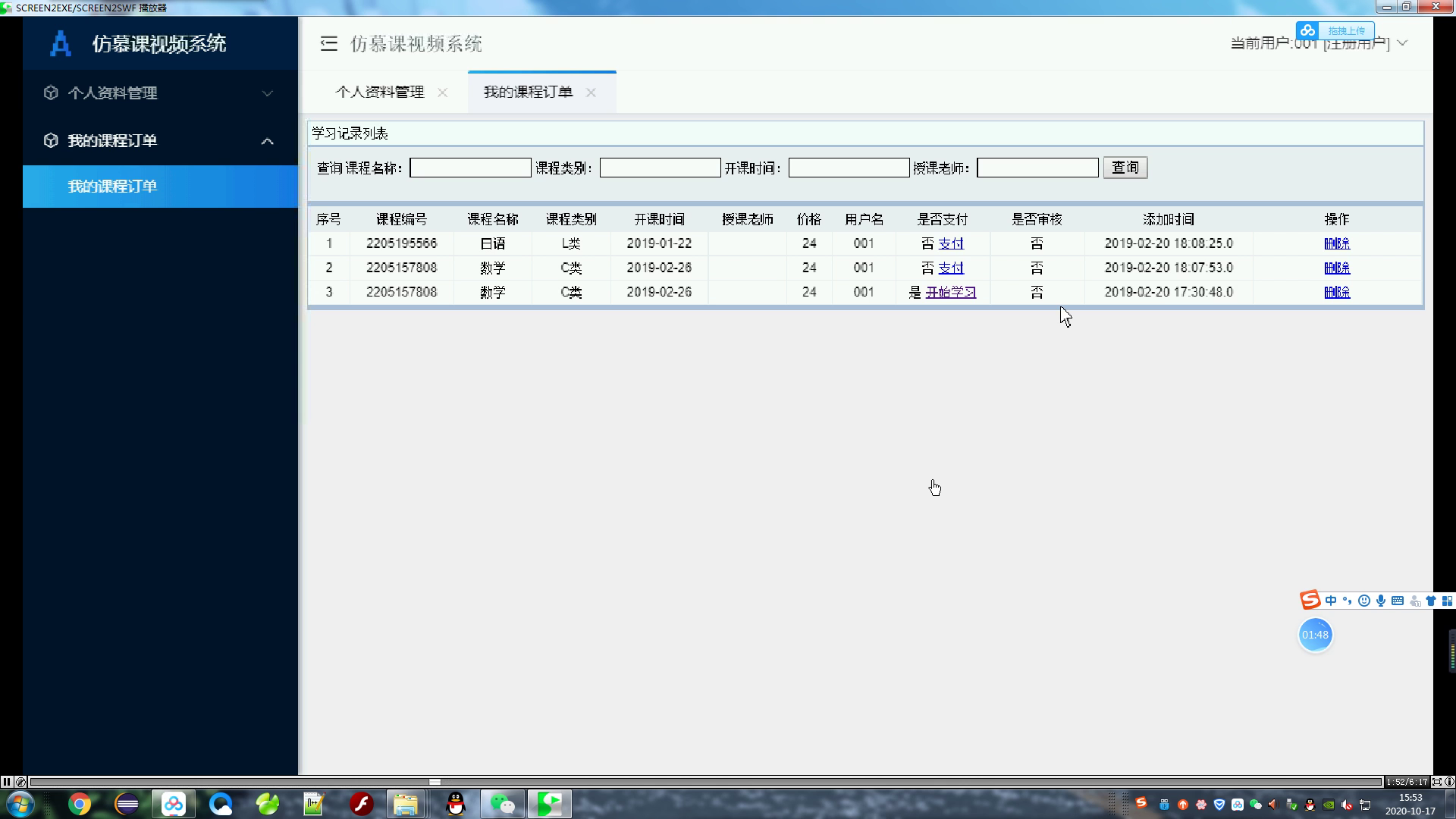Switch to the 个人资料管理 tab
The image size is (1456, 819).
pyautogui.click(x=380, y=93)
